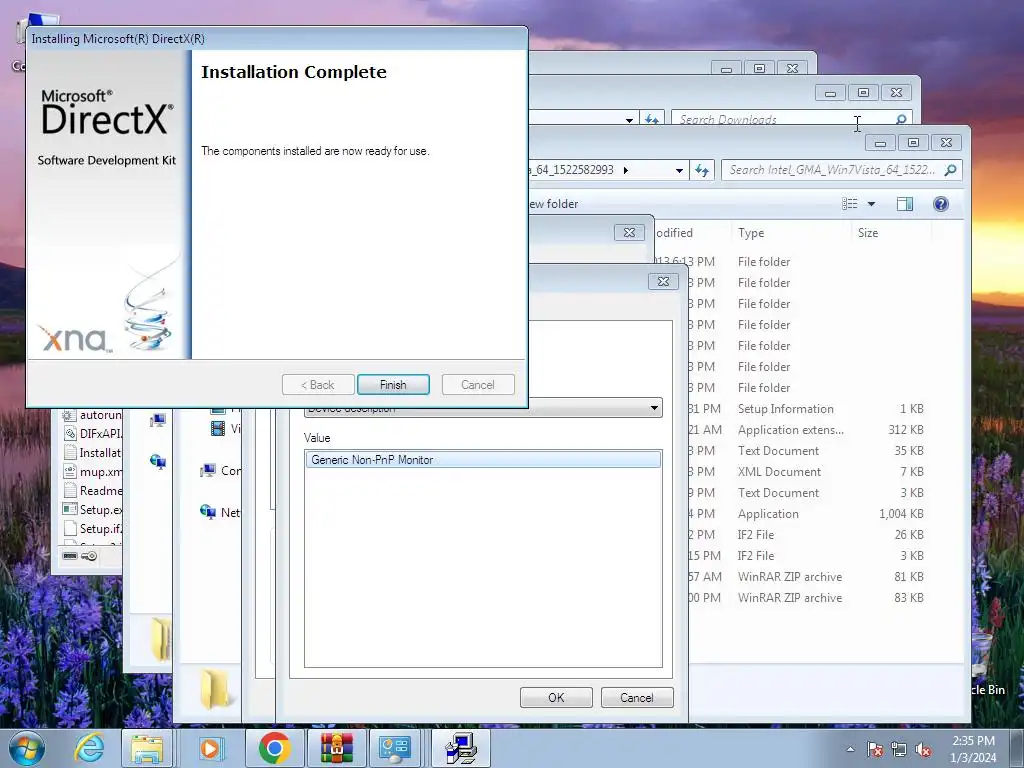This screenshot has height=768, width=1024.
Task: Select the Generic Non-PnP Monitor value
Action: pyautogui.click(x=483, y=460)
